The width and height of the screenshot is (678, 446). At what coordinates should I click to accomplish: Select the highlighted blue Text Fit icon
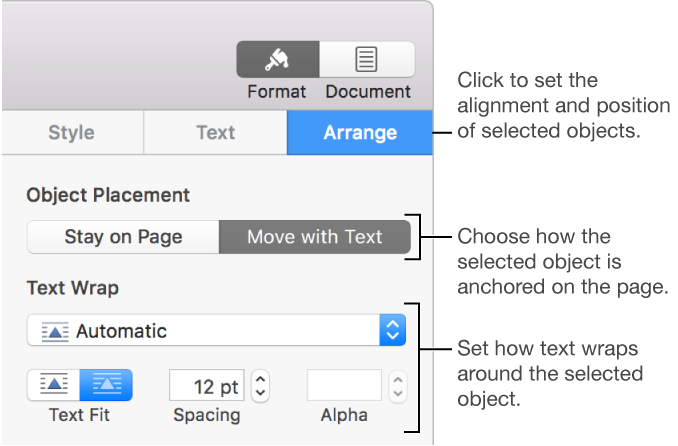coord(106,385)
